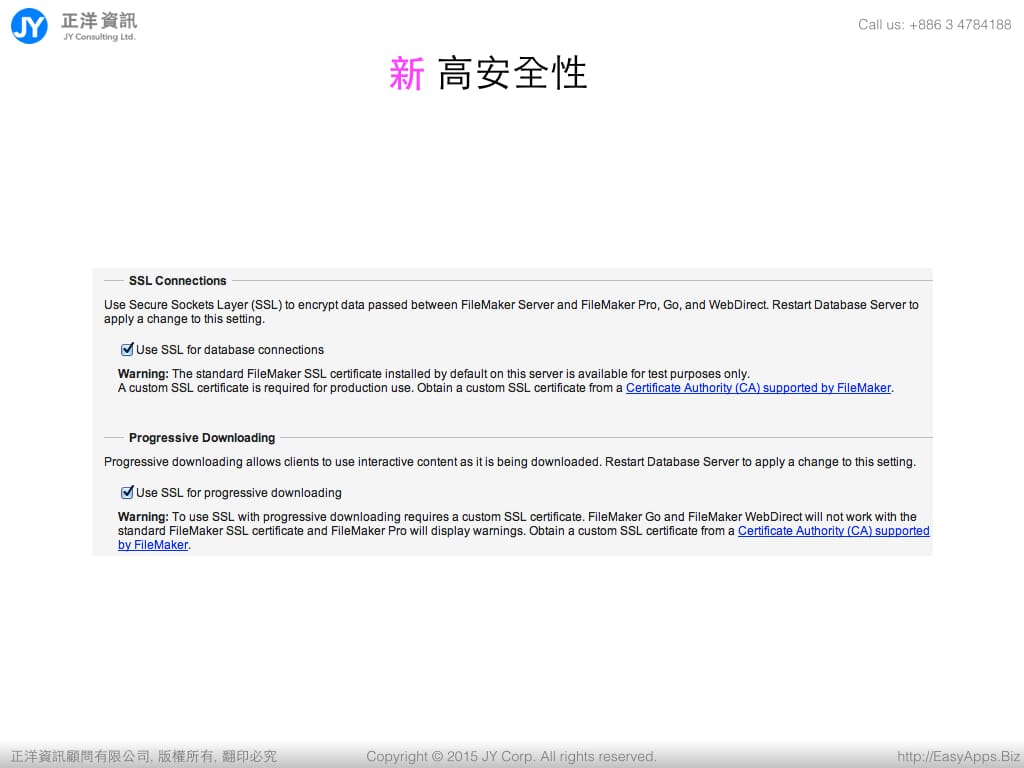The image size is (1024, 768).
Task: Click the JY Consulting Ltd. subtitle
Action: (99, 37)
